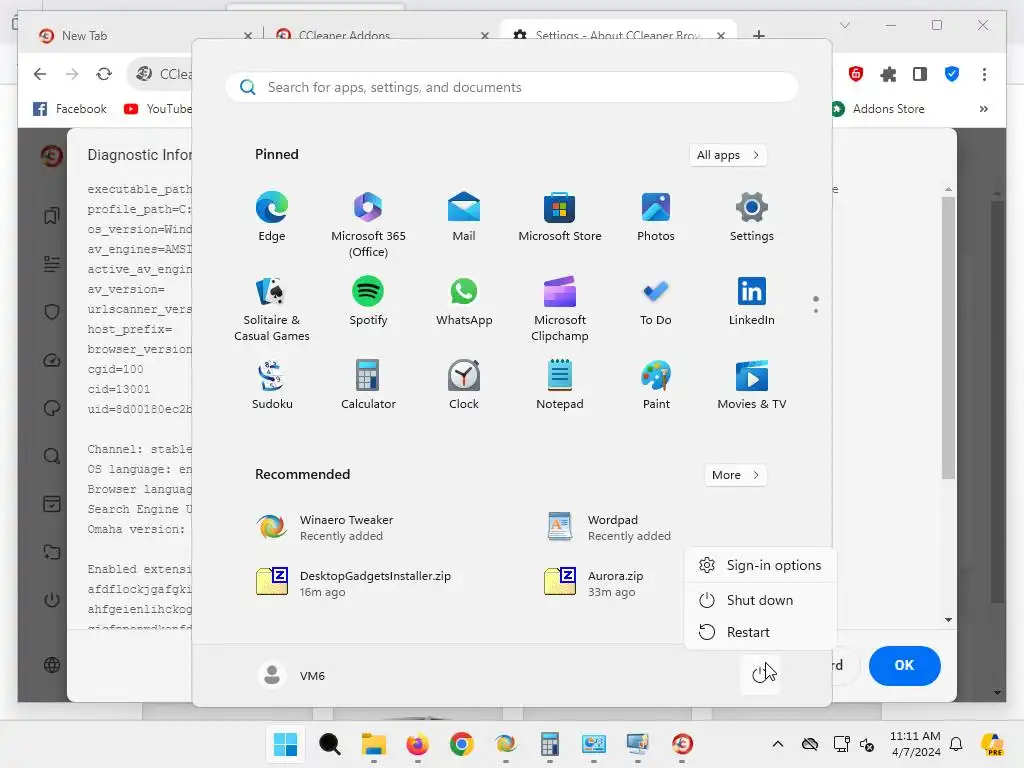
Task: Open File Explorer from the taskbar
Action: tap(374, 744)
